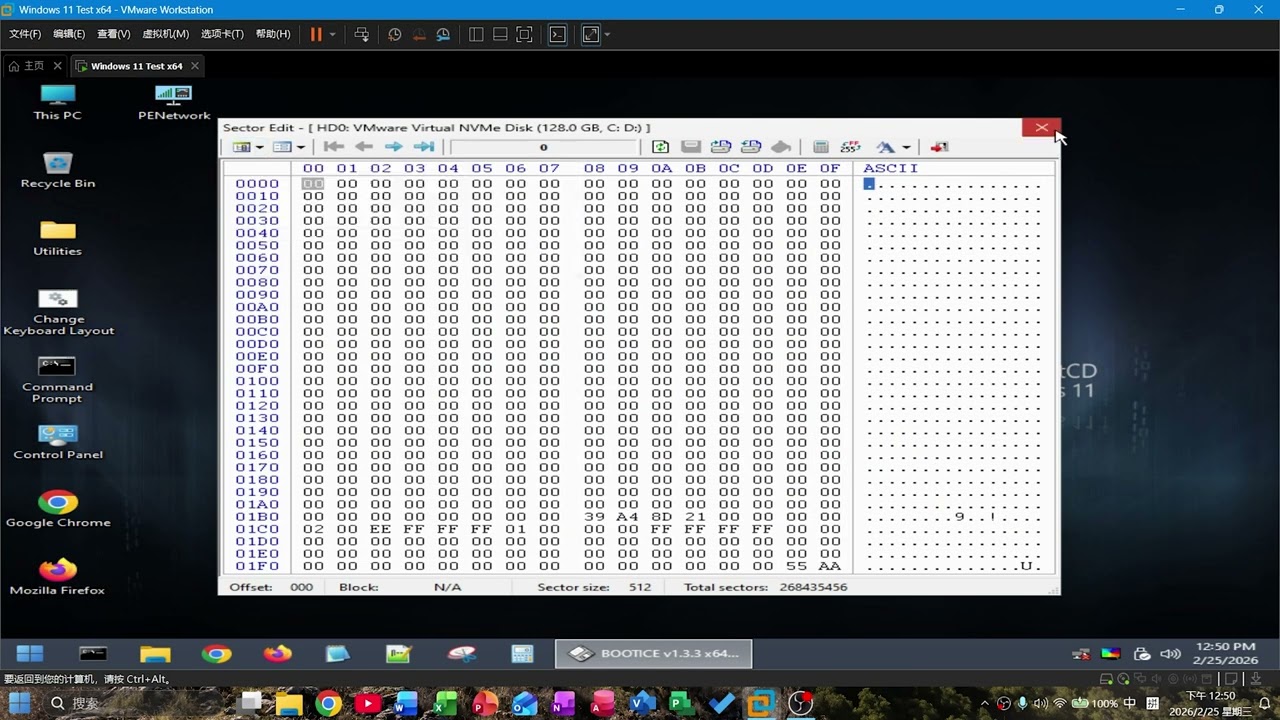This screenshot has height=720, width=1280.
Task: Click the find text binoculars icon
Action: tap(885, 147)
